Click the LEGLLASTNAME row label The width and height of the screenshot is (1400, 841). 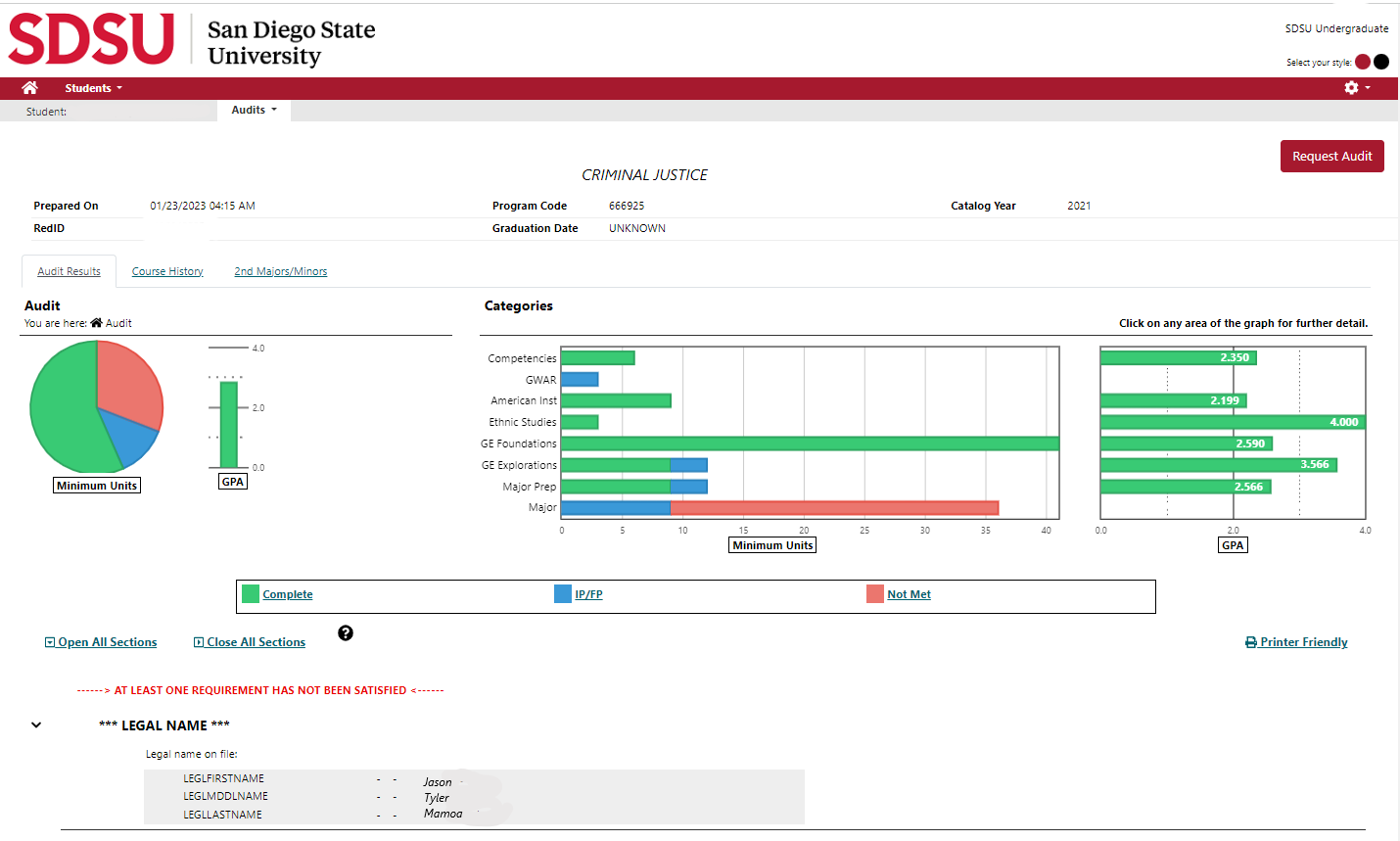click(222, 815)
